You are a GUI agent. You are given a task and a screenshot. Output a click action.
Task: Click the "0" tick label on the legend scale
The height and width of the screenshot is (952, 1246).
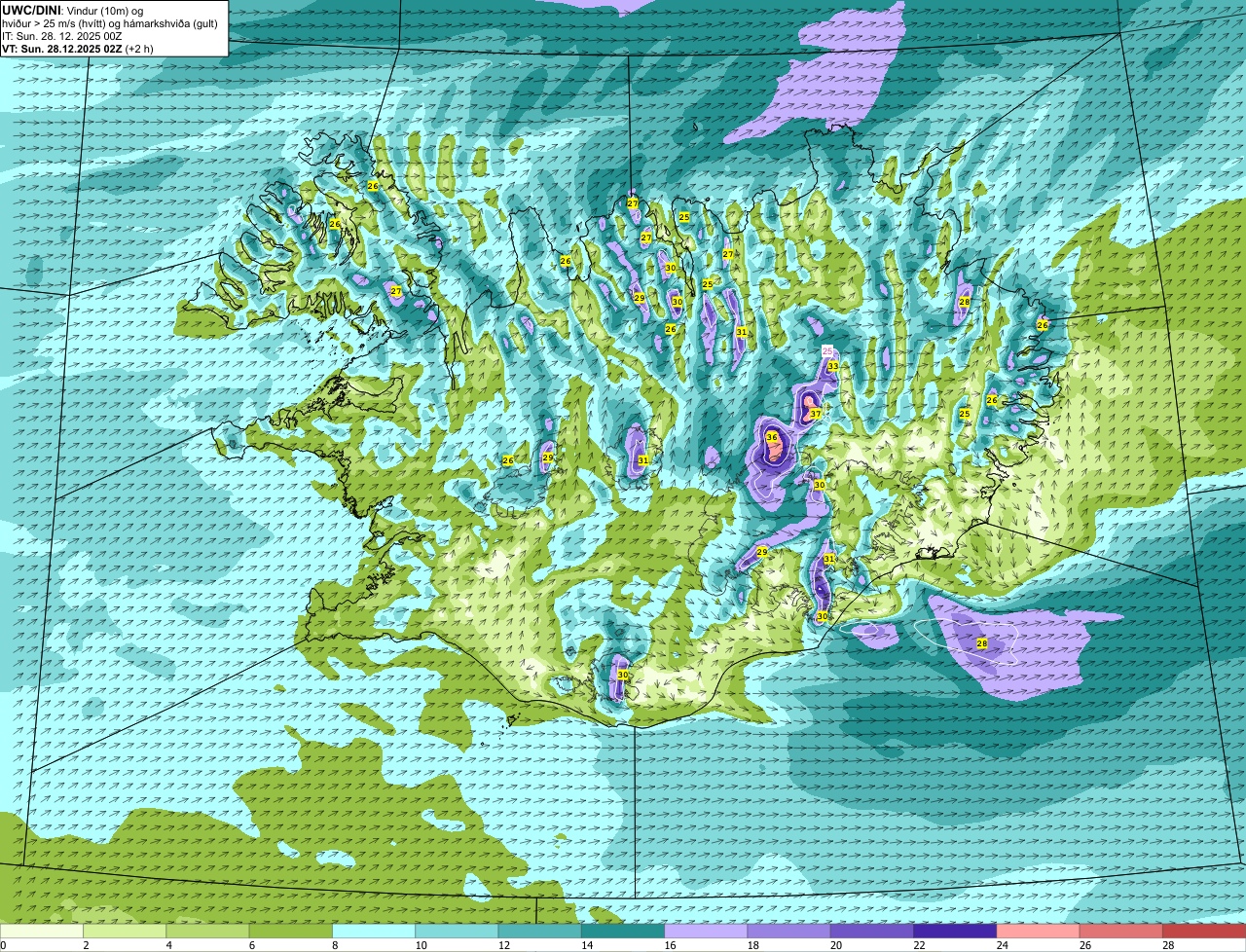3,945
